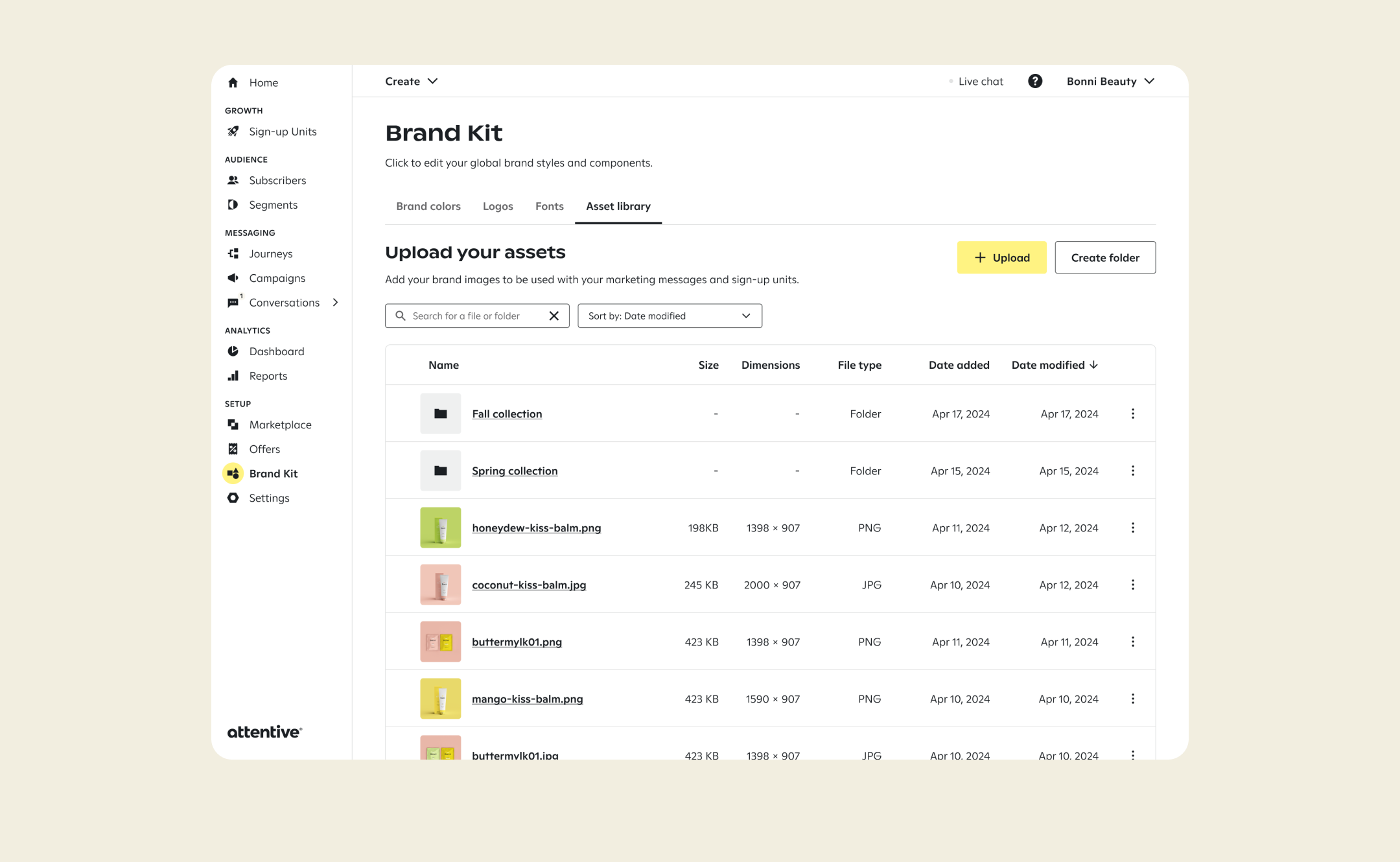Expand the Create dropdown
This screenshot has height=862, width=1400.
point(411,81)
